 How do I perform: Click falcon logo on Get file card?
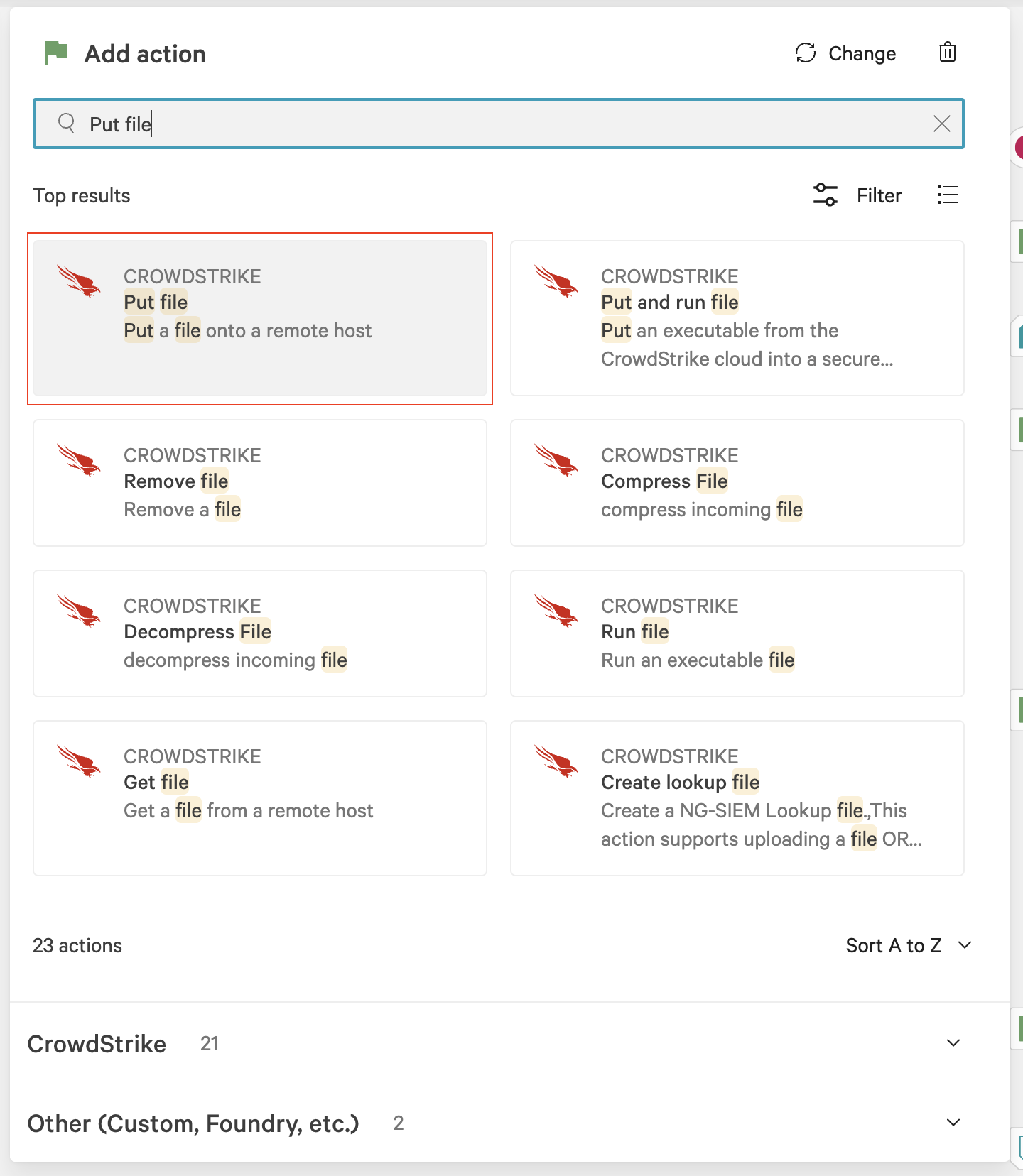(79, 761)
